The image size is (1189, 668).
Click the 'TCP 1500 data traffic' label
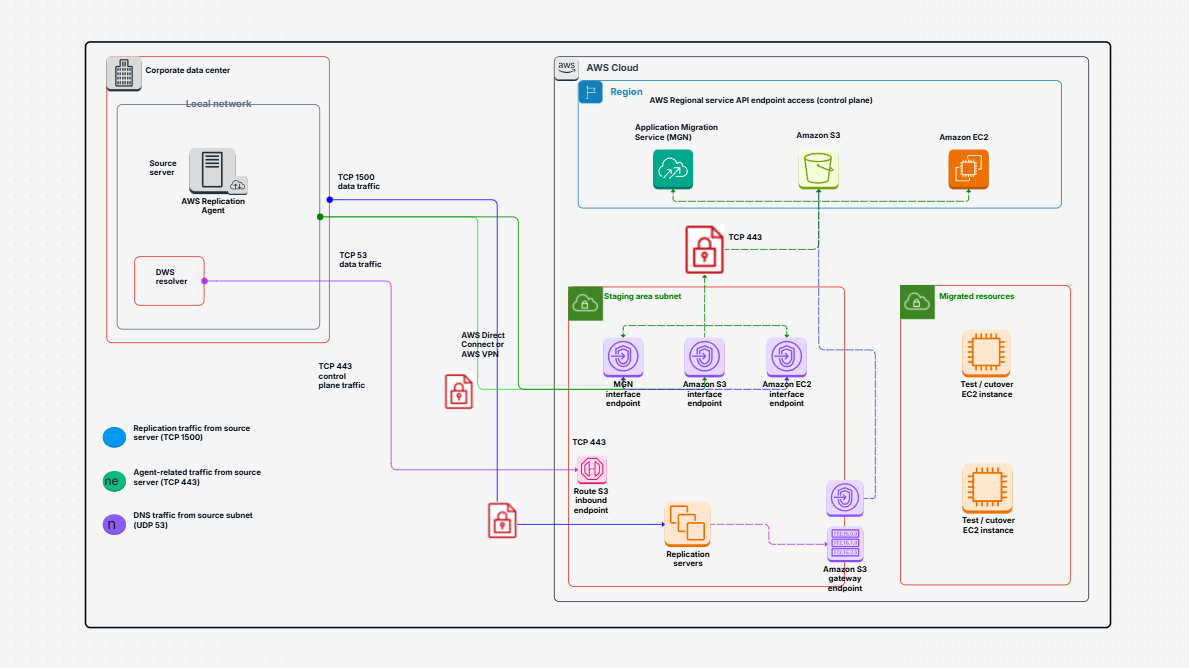pos(359,181)
